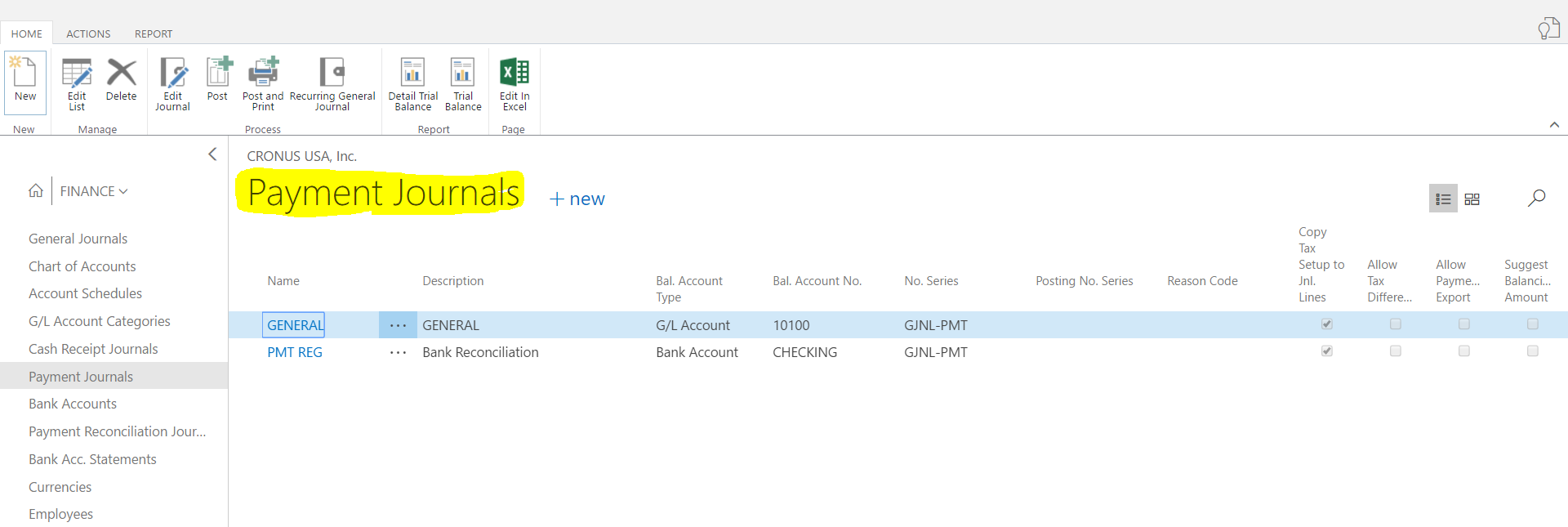The height and width of the screenshot is (527, 1568).
Task: Click G/L Account cell in GENERAL row
Action: click(x=693, y=325)
